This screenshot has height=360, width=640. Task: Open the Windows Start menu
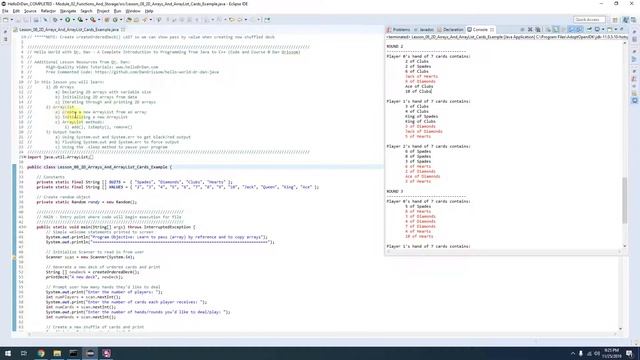(x=8, y=353)
